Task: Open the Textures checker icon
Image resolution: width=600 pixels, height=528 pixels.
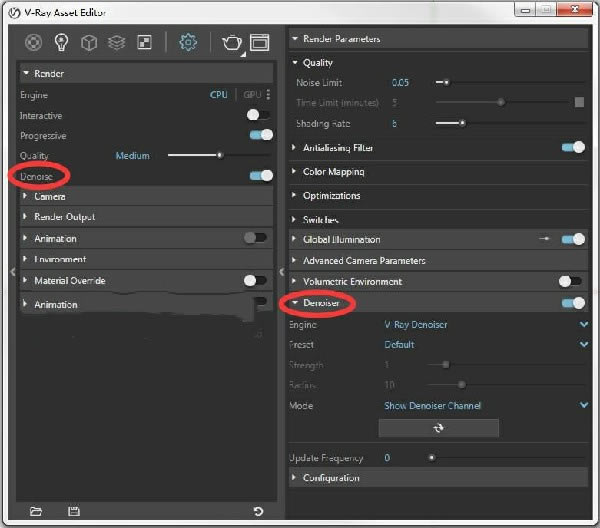Action: click(x=144, y=42)
